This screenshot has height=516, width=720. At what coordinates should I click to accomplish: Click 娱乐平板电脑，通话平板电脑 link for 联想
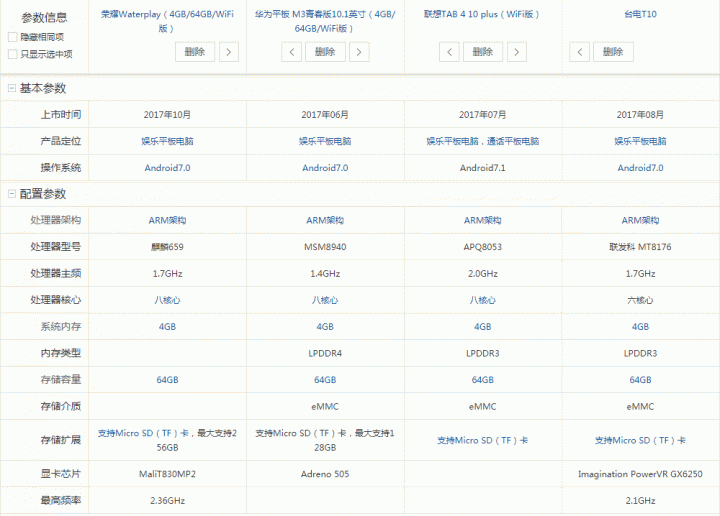[483, 141]
